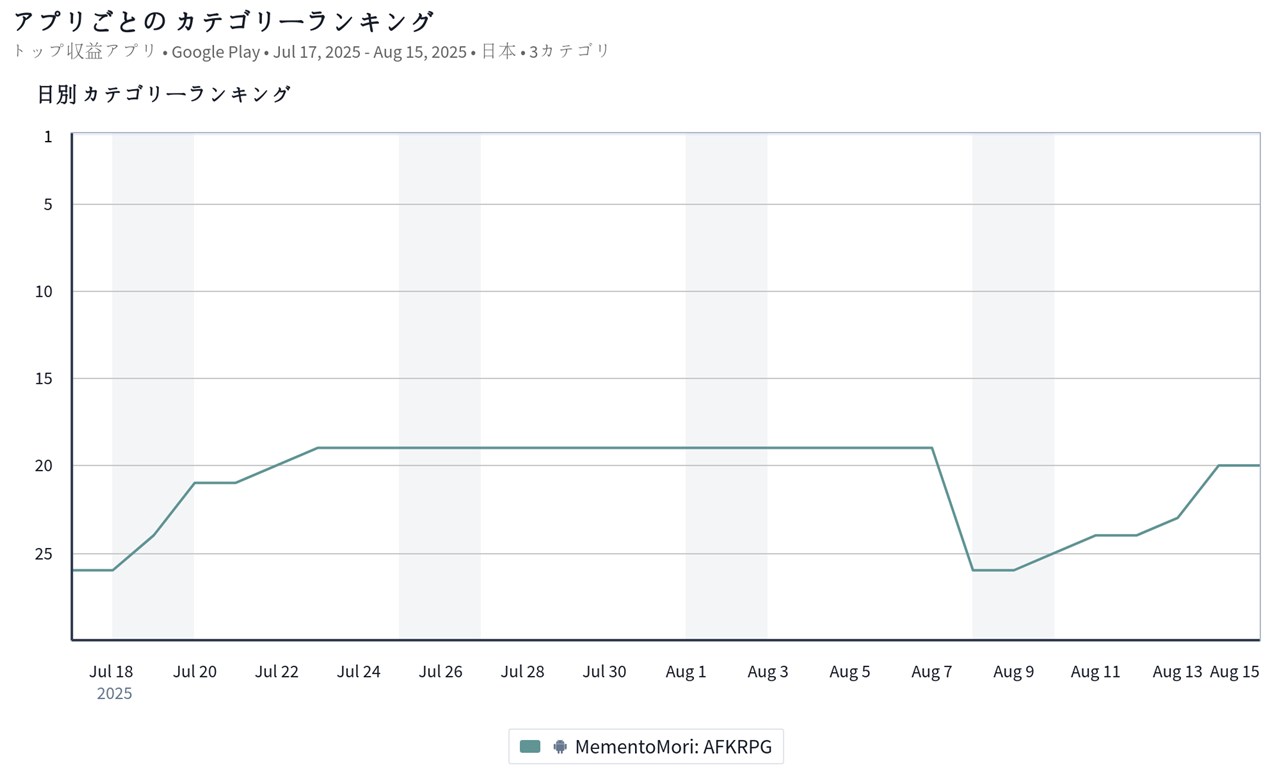
Task: Click the Aug 15 x-axis label
Action: [1234, 671]
